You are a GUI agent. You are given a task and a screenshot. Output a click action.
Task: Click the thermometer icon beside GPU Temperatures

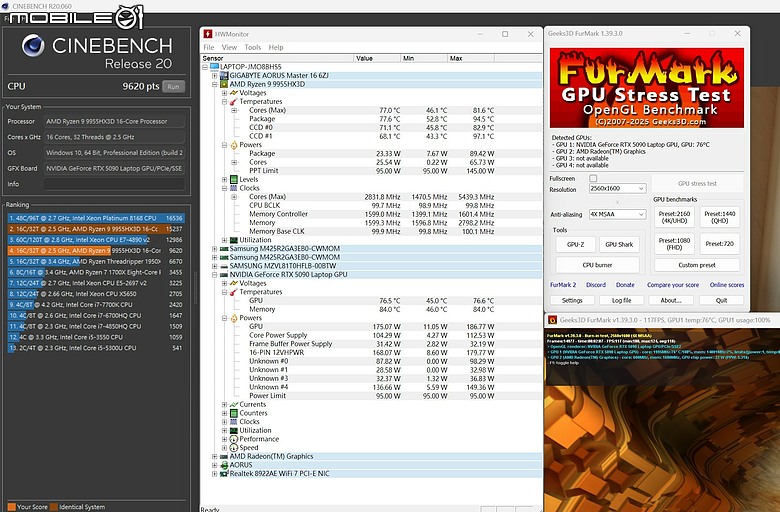point(233,292)
